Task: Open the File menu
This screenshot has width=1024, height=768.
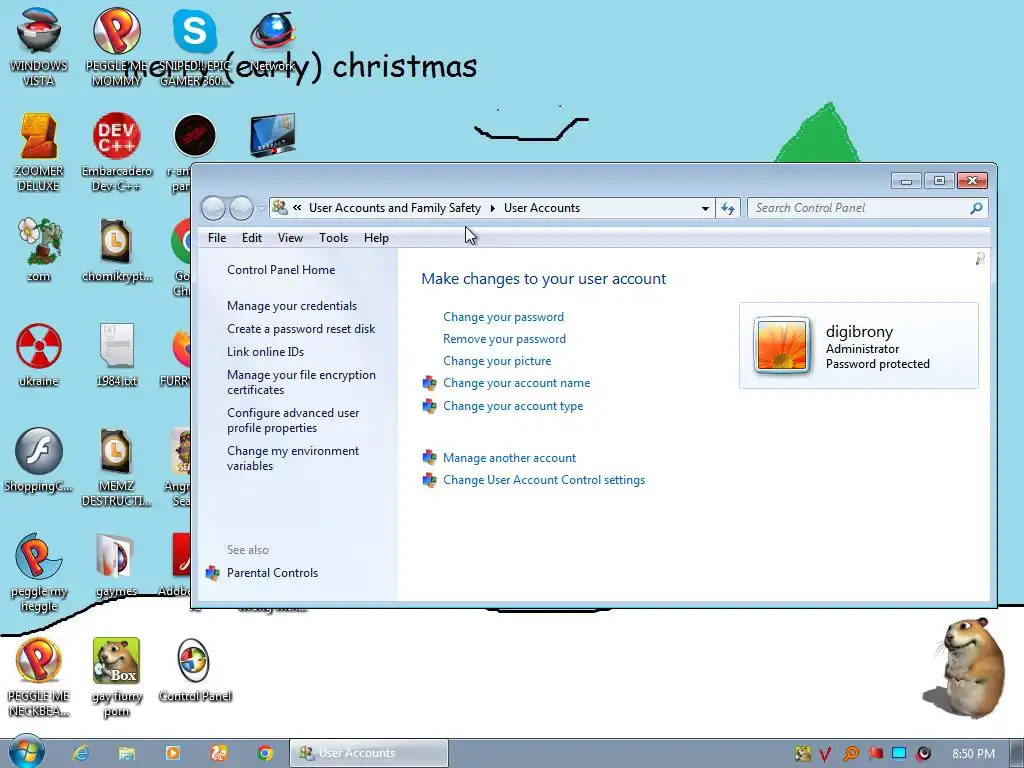Action: click(x=217, y=238)
